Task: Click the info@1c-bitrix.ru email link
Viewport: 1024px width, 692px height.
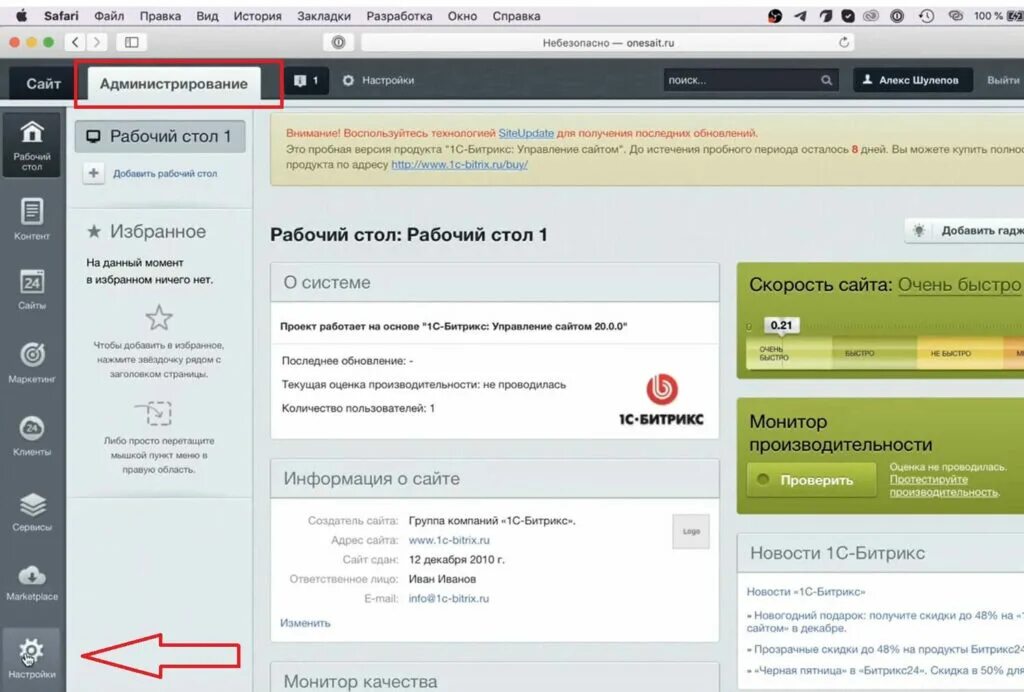Action: click(x=449, y=598)
